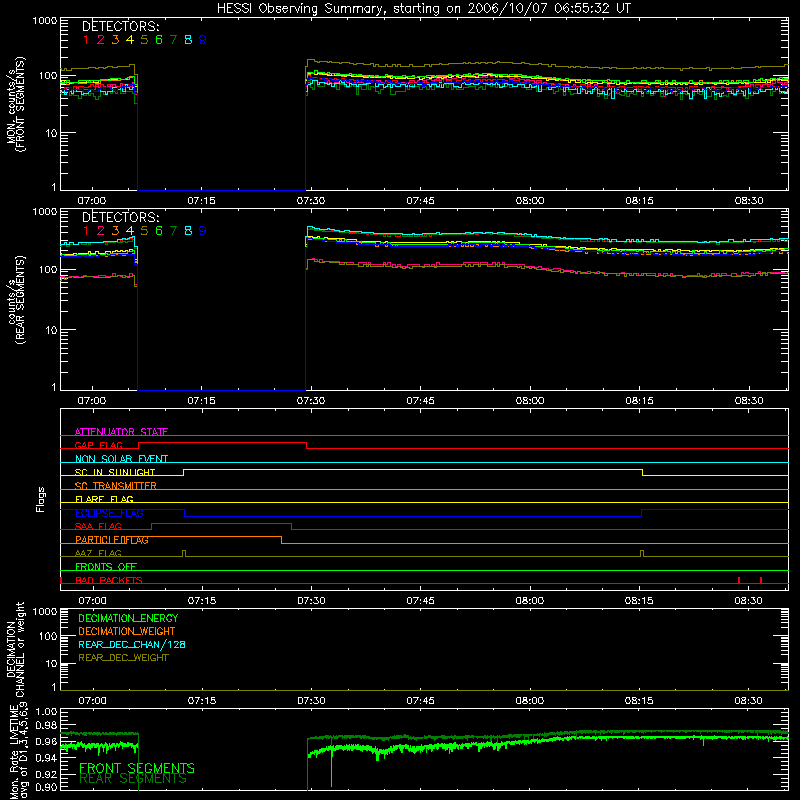
Task: Click 'REAR_DEC_CHAN/128' legend entry
Action: [x=132, y=644]
